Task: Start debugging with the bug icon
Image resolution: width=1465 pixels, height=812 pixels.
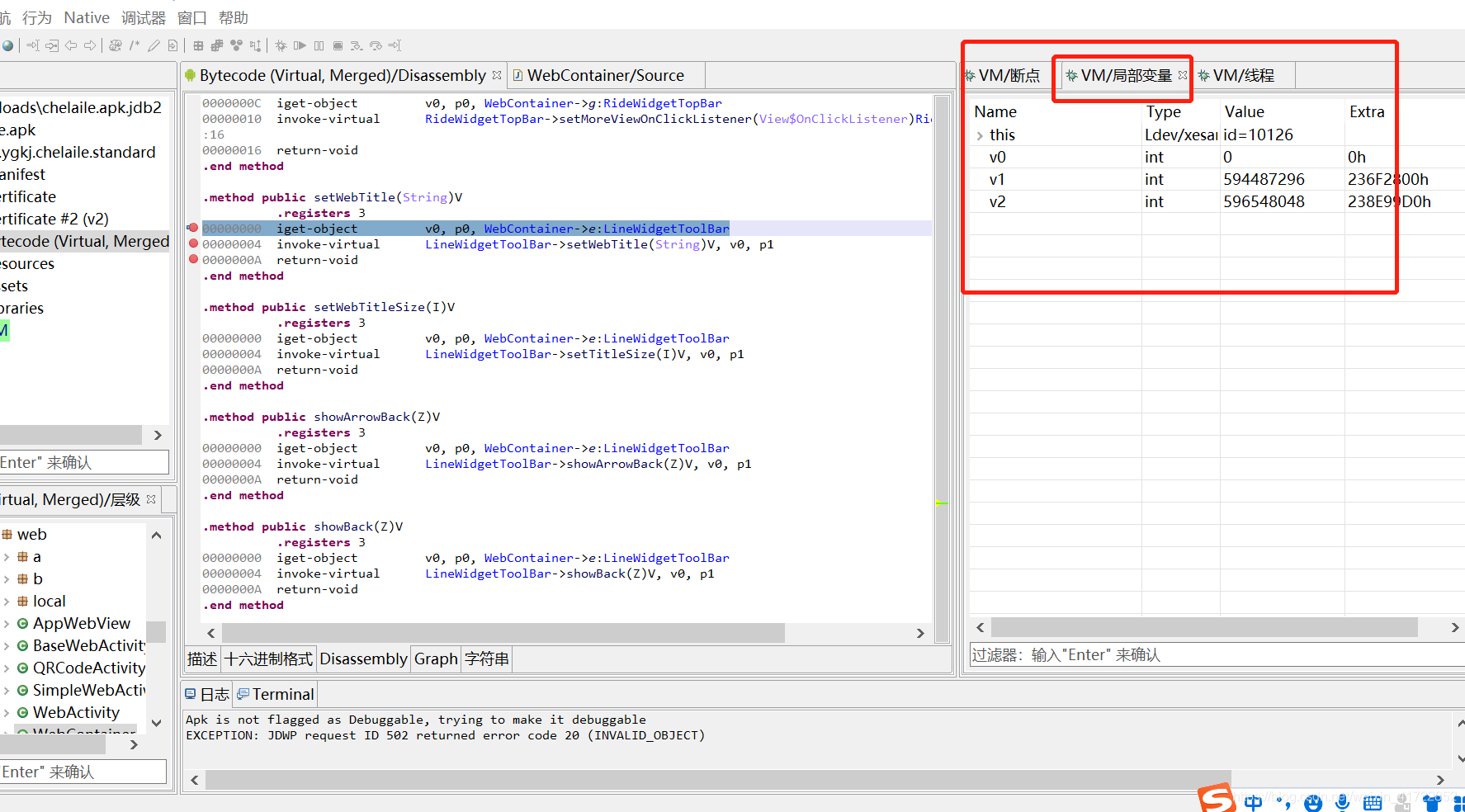Action: pos(281,46)
